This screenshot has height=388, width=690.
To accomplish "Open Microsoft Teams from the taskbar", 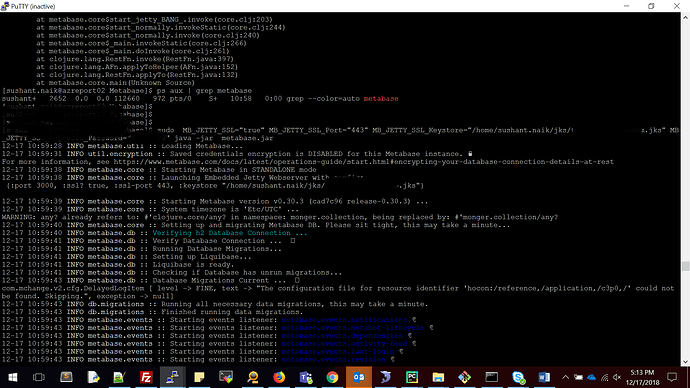I will click(305, 377).
